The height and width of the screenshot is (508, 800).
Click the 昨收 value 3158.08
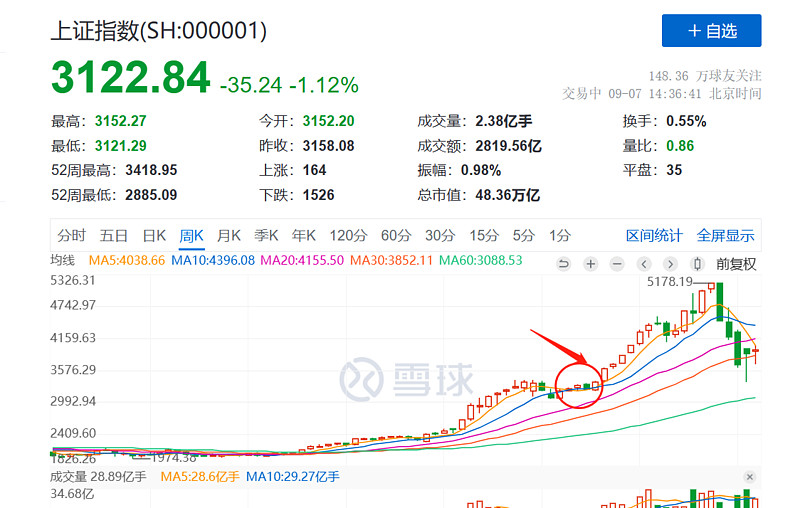point(328,146)
